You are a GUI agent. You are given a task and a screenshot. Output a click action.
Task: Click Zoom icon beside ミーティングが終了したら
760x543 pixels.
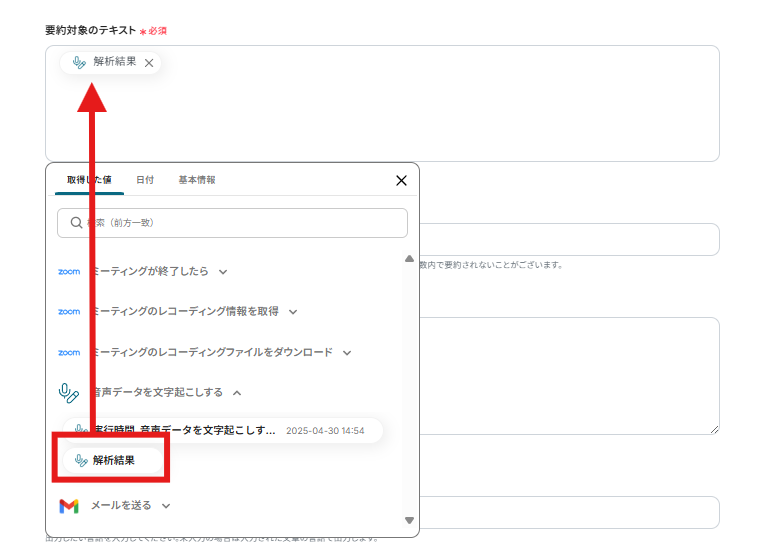tap(69, 272)
